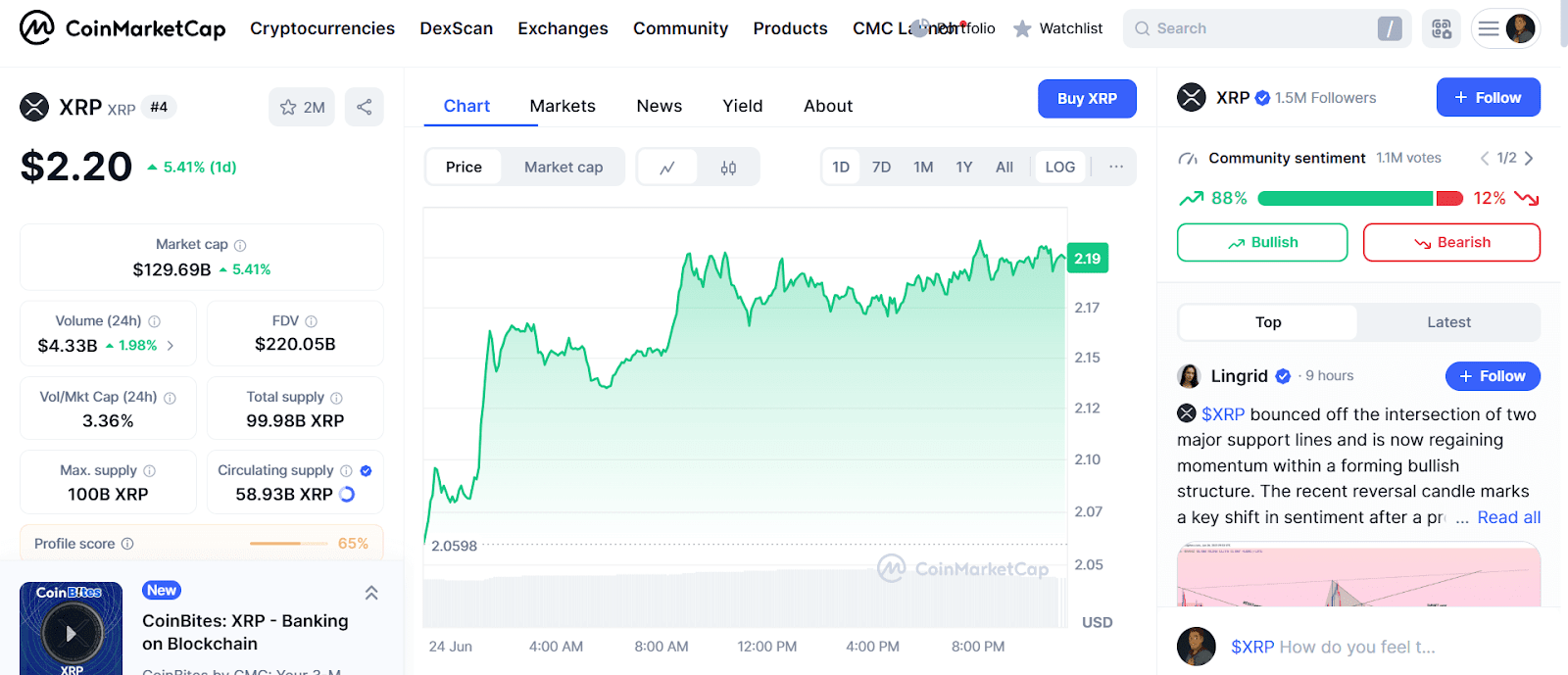Open Lingrid's post chart image
Viewport: 1568px width, 675px height.
point(1358,576)
